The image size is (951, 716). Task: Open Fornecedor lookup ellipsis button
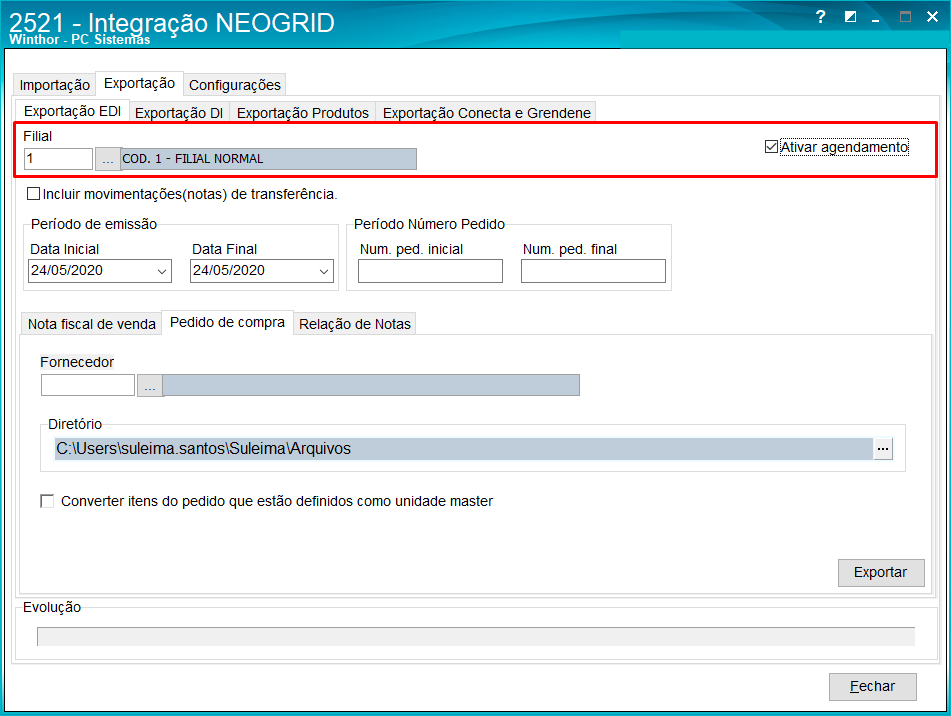pyautogui.click(x=150, y=386)
